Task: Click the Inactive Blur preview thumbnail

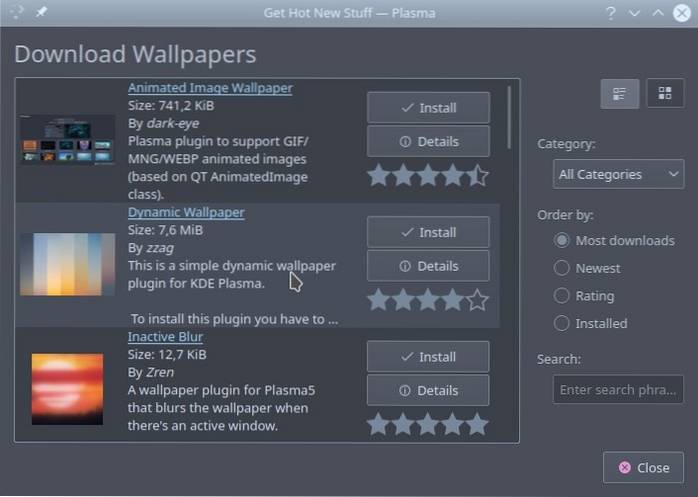Action: tap(67, 388)
